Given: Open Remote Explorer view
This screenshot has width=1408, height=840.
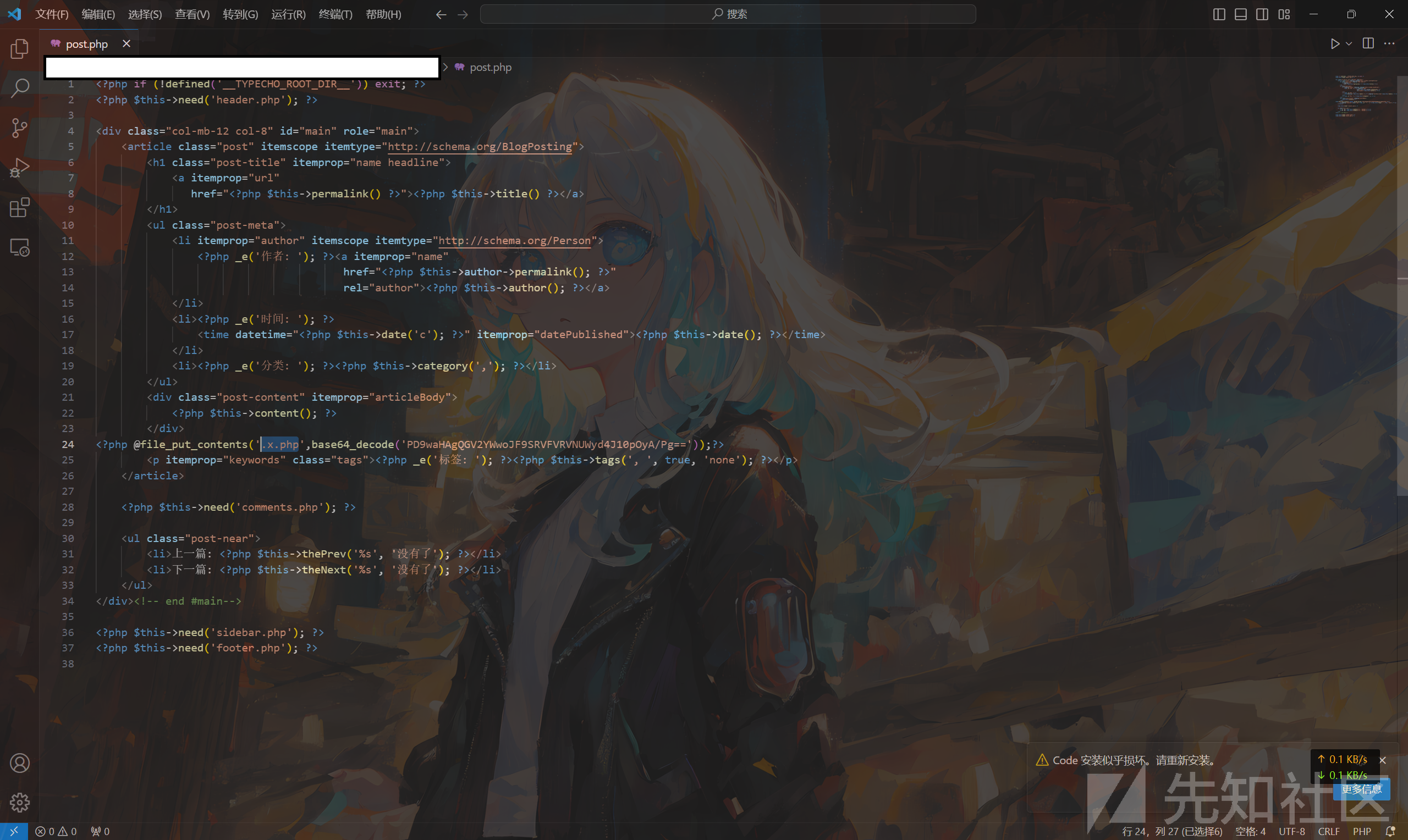Looking at the screenshot, I should [20, 248].
